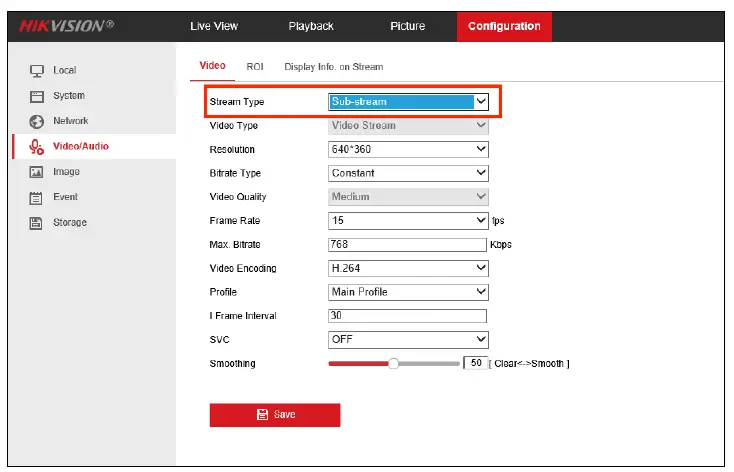Click the Max. Bitrate input field

point(407,244)
